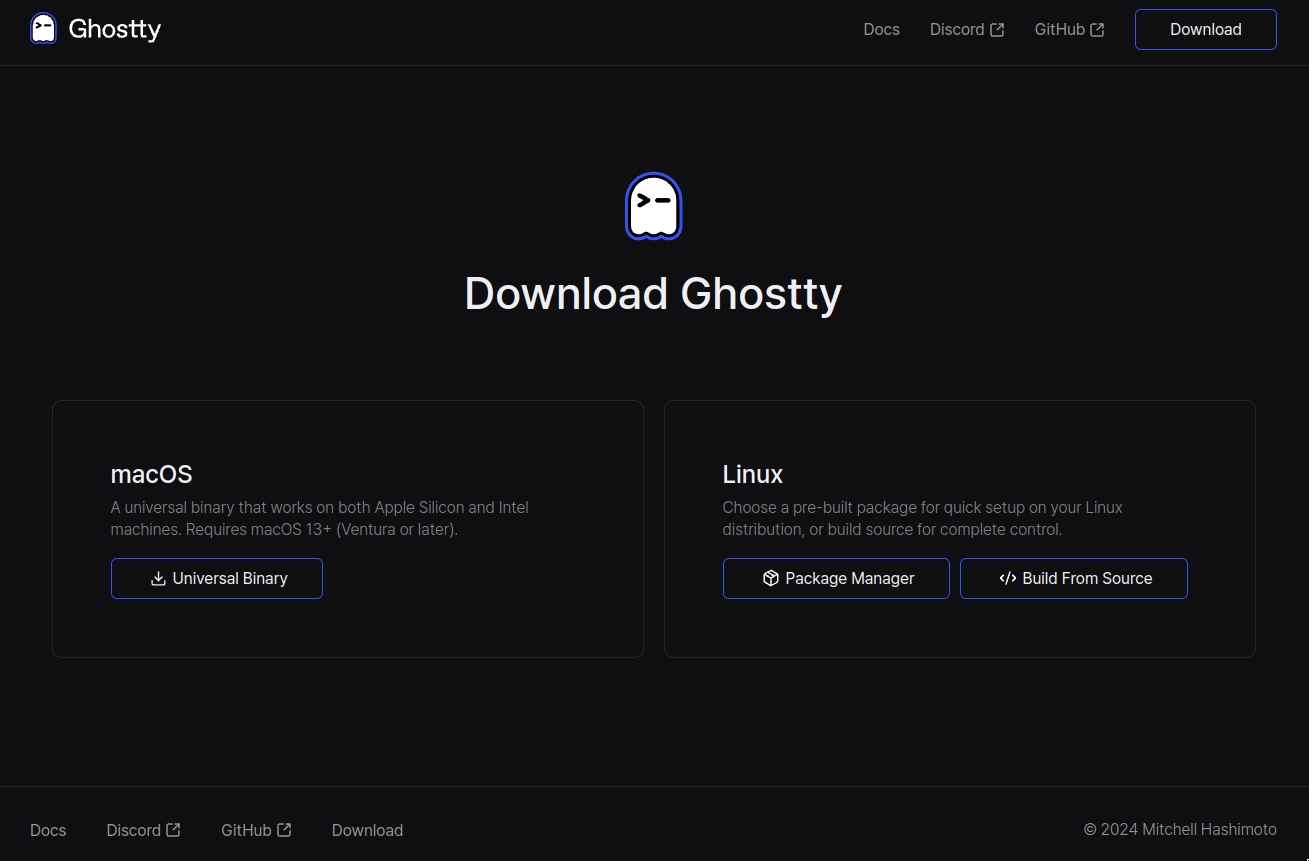
Task: Click the Linux card title
Action: (753, 474)
